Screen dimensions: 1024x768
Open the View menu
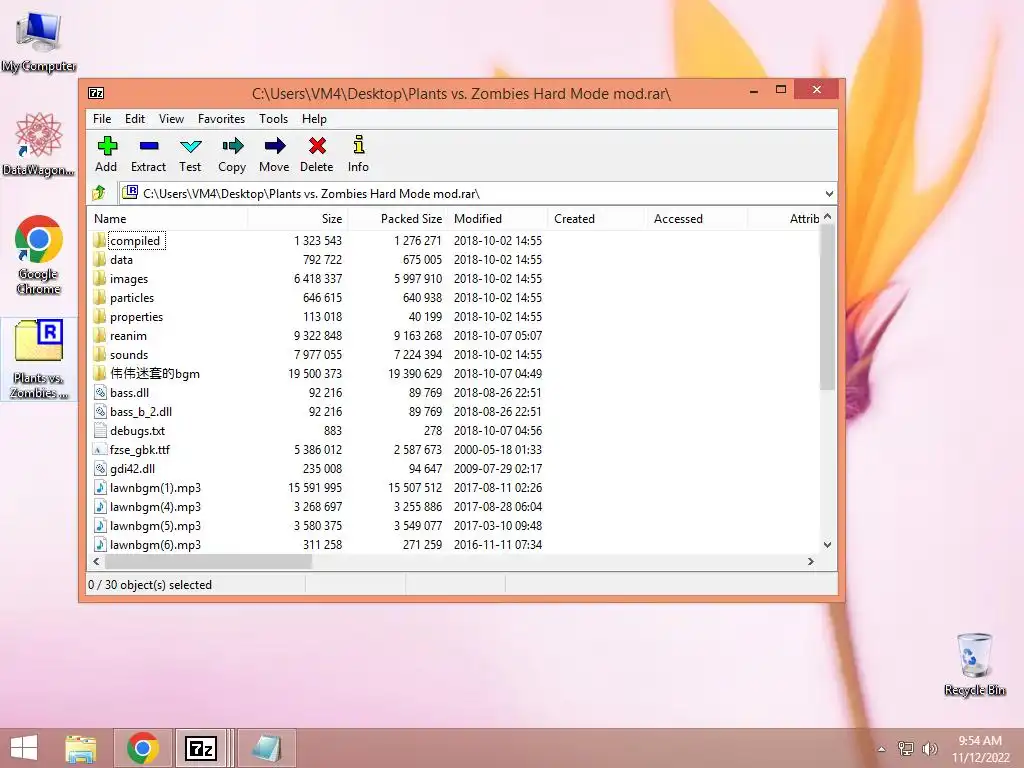tap(171, 119)
